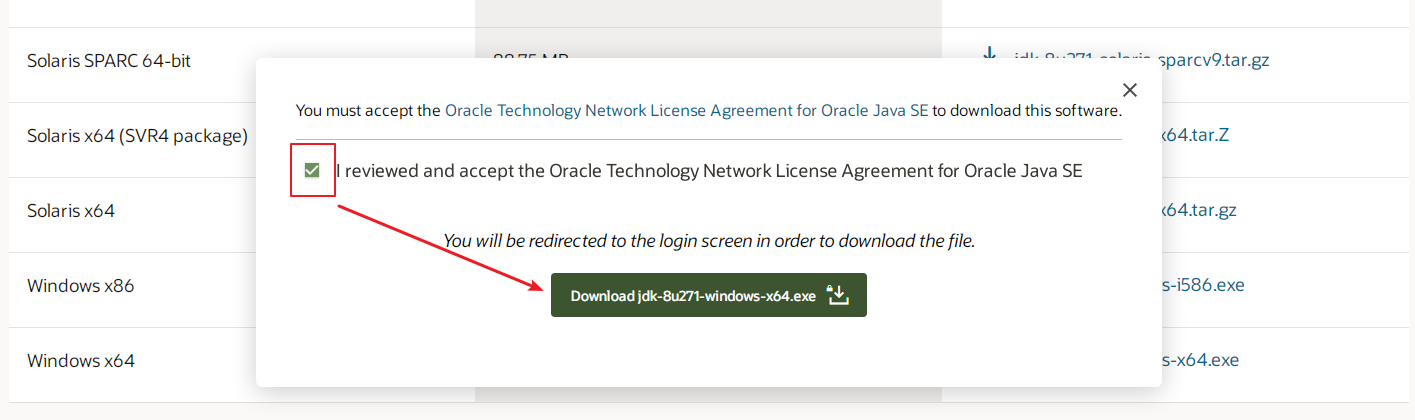Click the i586.exe download link
The width and height of the screenshot is (1415, 420).
point(1203,285)
